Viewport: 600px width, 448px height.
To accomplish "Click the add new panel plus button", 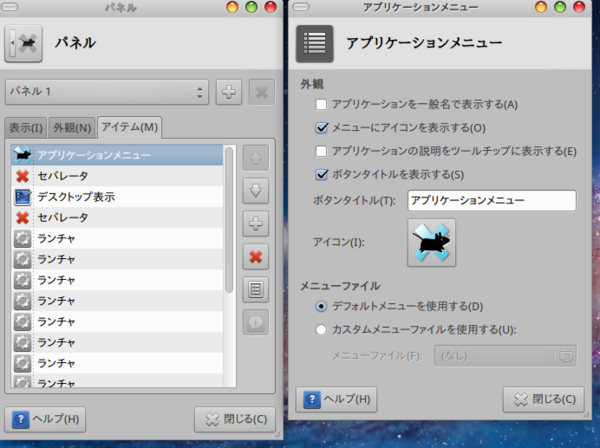I will pyautogui.click(x=229, y=92).
